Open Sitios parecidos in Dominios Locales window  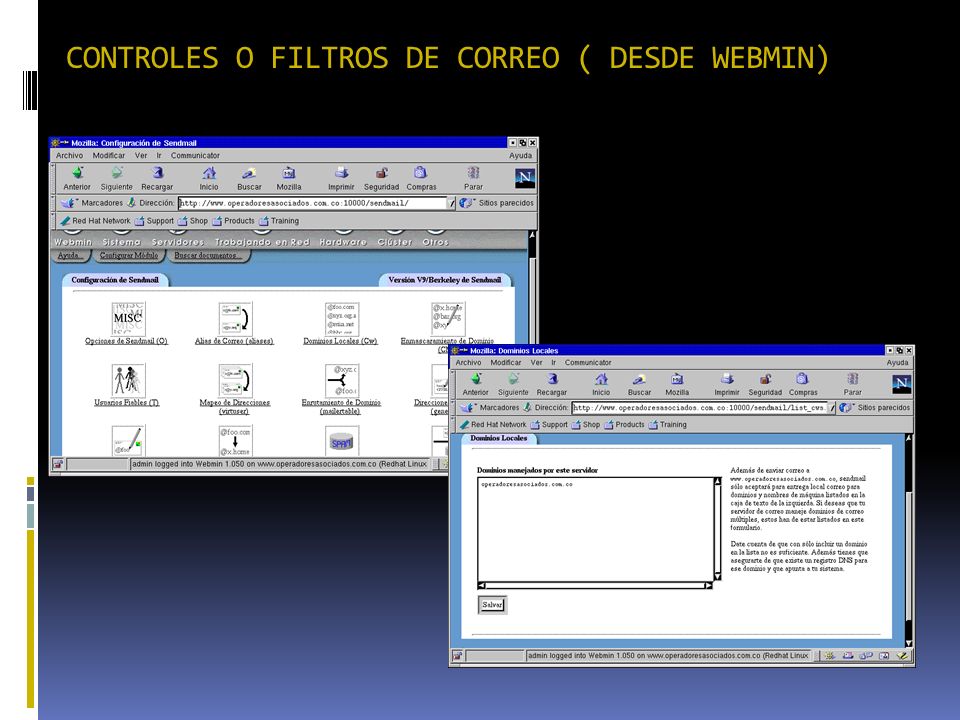(875, 407)
